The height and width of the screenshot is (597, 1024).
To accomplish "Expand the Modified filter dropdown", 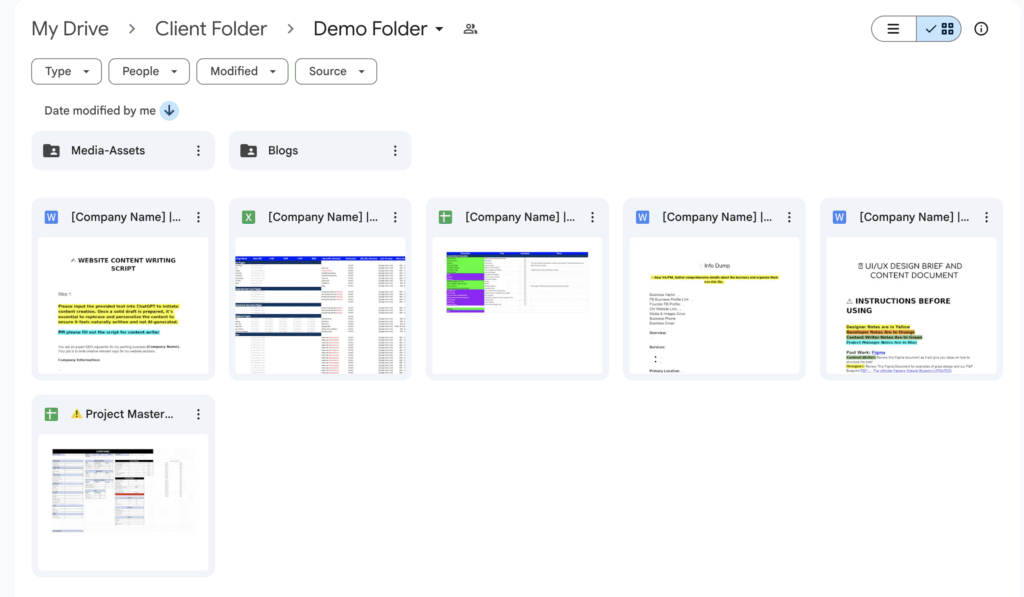I will pos(242,72).
